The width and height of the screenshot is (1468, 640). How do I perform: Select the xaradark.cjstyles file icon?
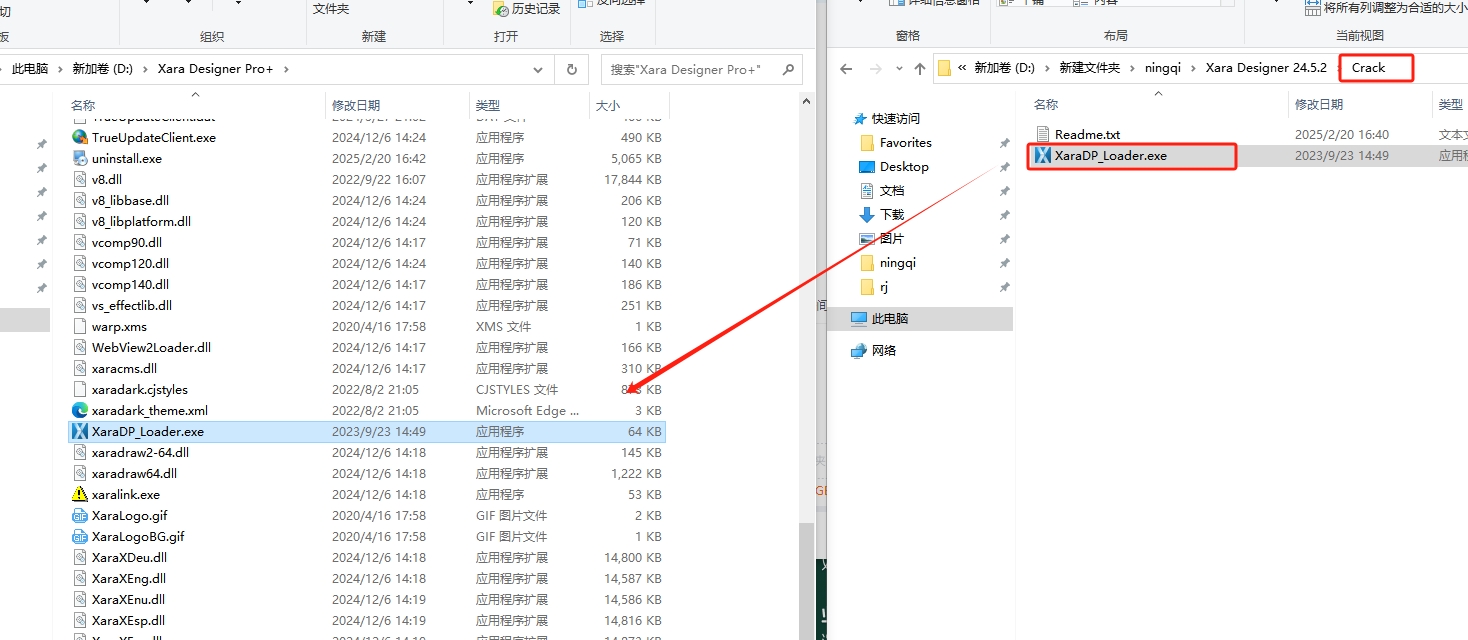[80, 389]
